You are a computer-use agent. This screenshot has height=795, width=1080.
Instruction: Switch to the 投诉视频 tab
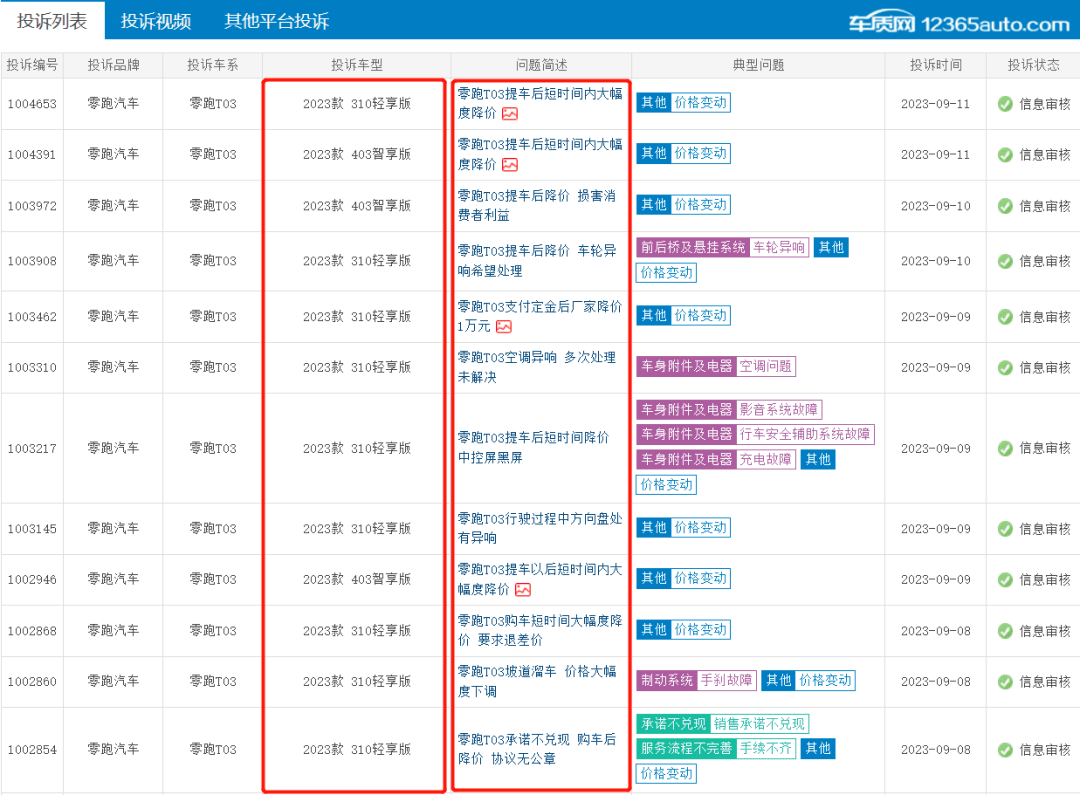(x=155, y=20)
